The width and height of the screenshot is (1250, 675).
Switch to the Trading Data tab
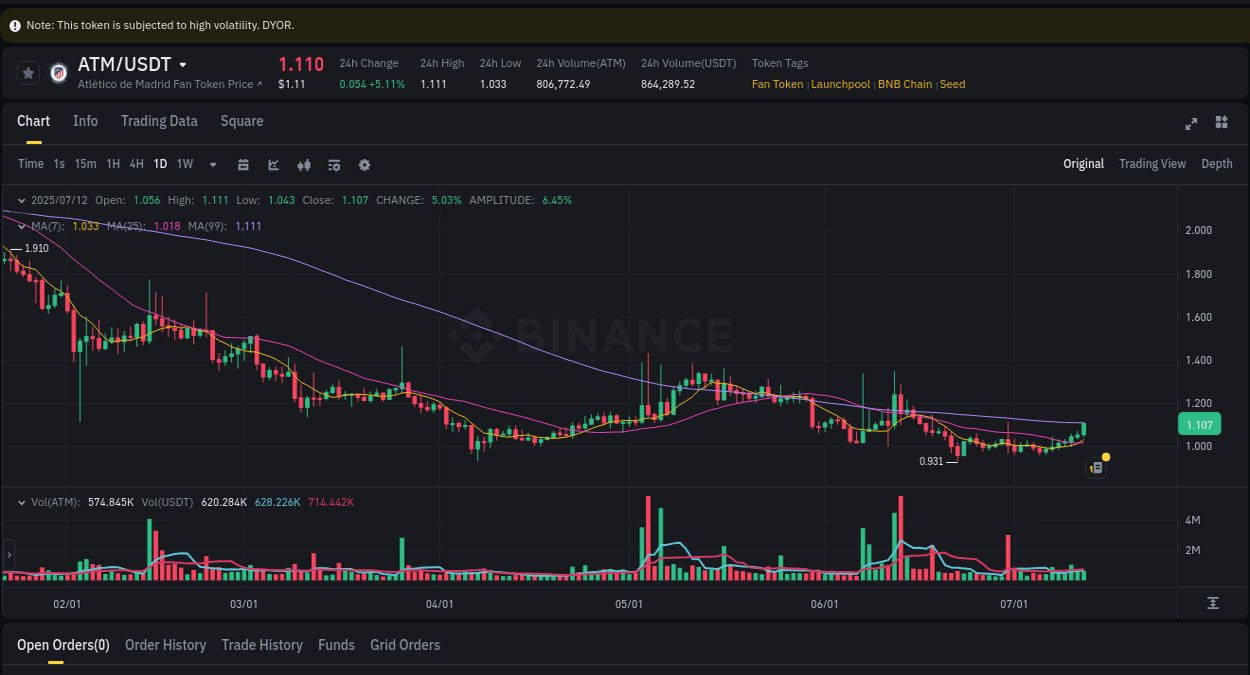(159, 120)
